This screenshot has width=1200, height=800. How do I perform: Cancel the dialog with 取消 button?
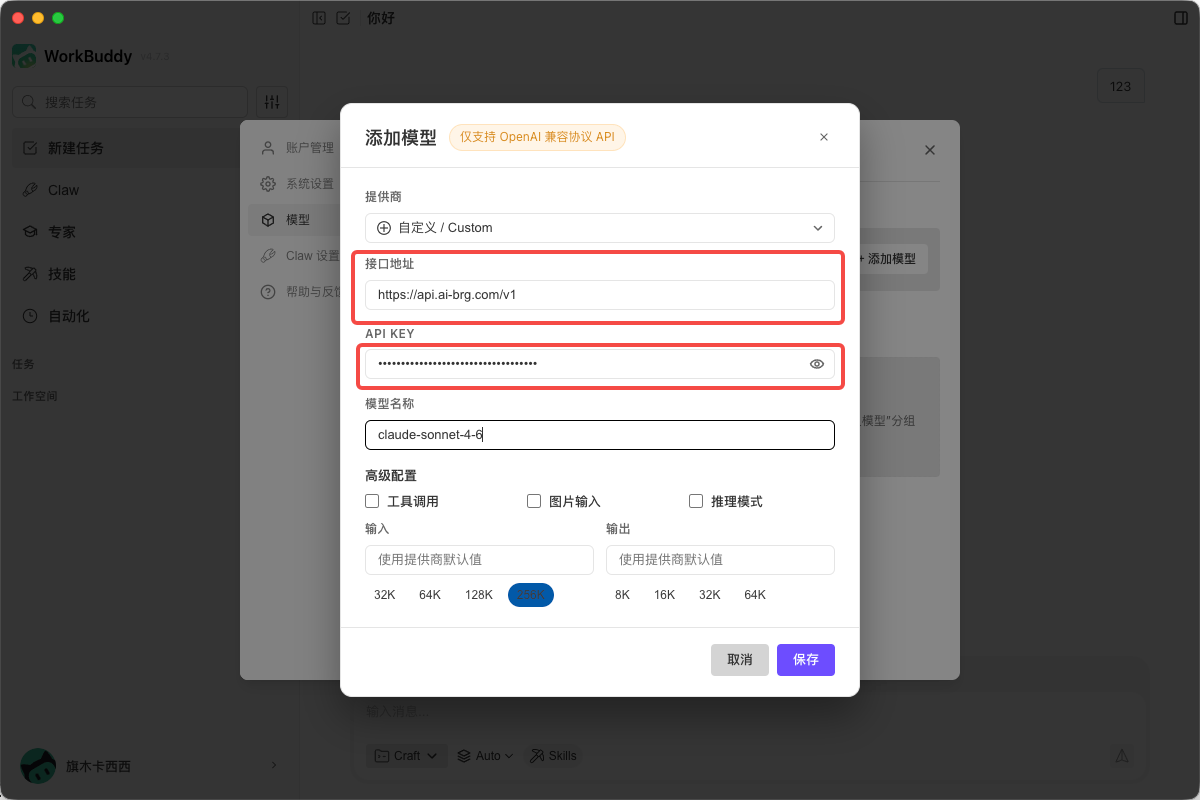(740, 659)
